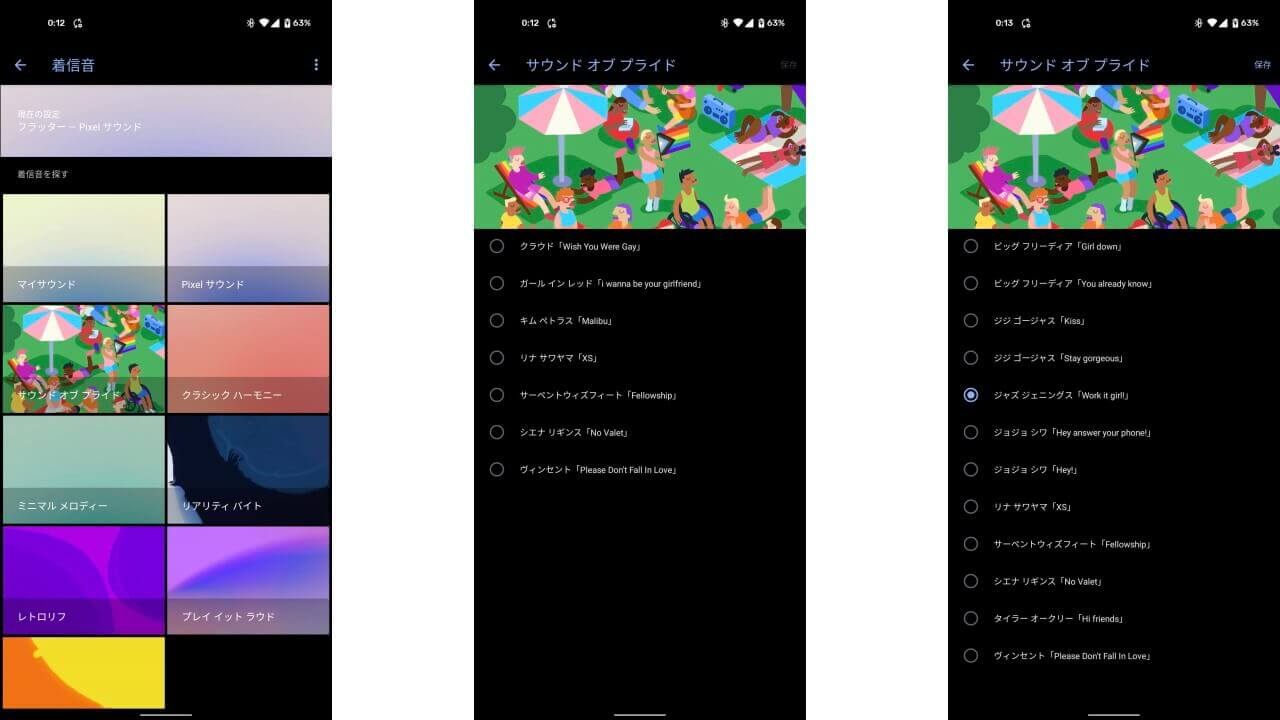Open the current setting card showing フラッター
Viewport: 1280px width, 720px height.
[x=166, y=120]
